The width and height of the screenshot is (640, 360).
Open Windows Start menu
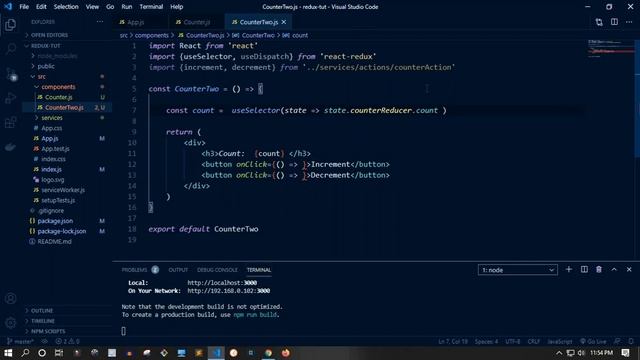pos(8,353)
